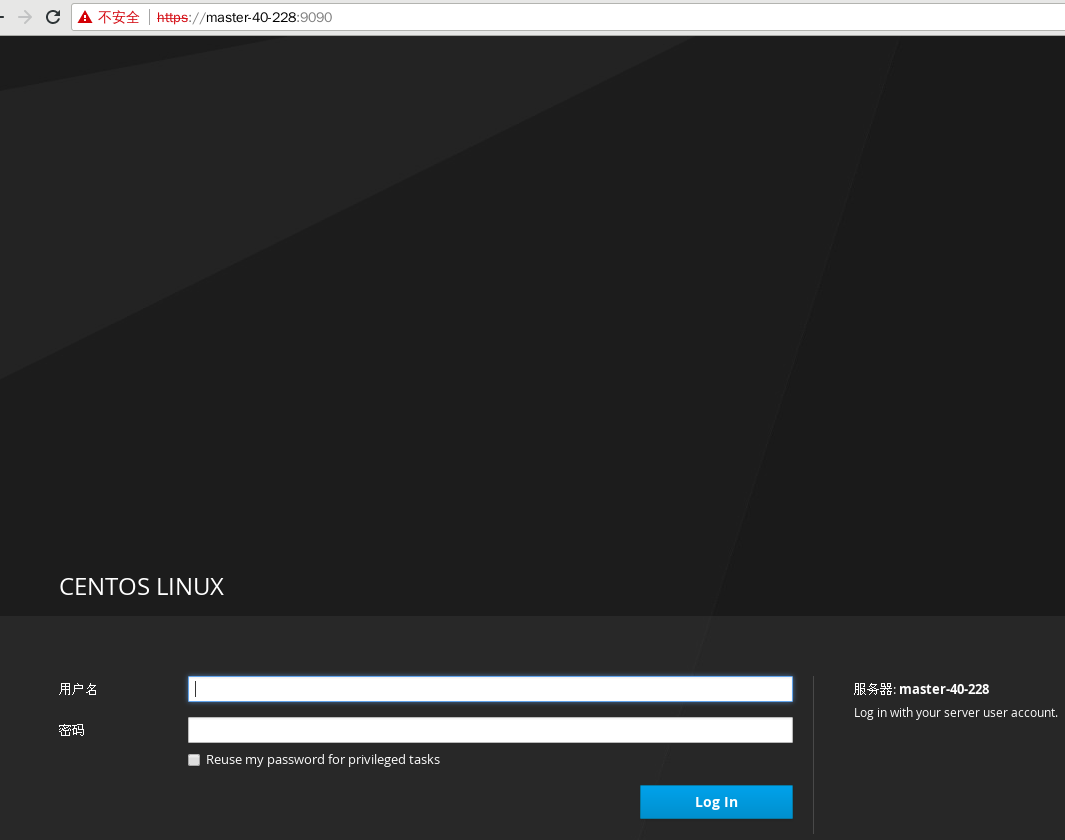1065x840 pixels.
Task: Enable Reuse my password for privileged tasks
Action: (x=194, y=760)
